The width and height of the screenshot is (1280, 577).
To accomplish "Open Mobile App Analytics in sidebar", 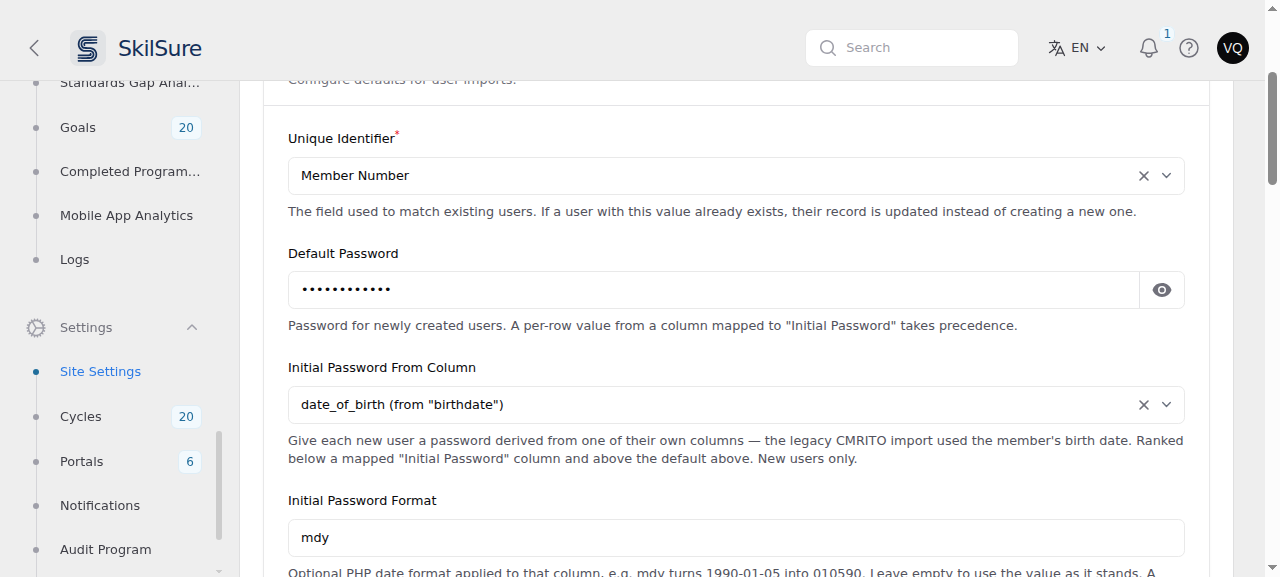I will point(126,216).
